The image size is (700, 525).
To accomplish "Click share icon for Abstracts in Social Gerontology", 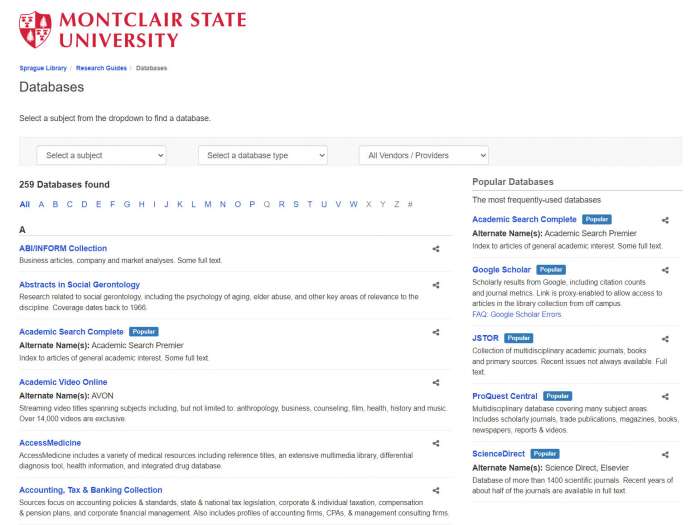I will tap(435, 285).
